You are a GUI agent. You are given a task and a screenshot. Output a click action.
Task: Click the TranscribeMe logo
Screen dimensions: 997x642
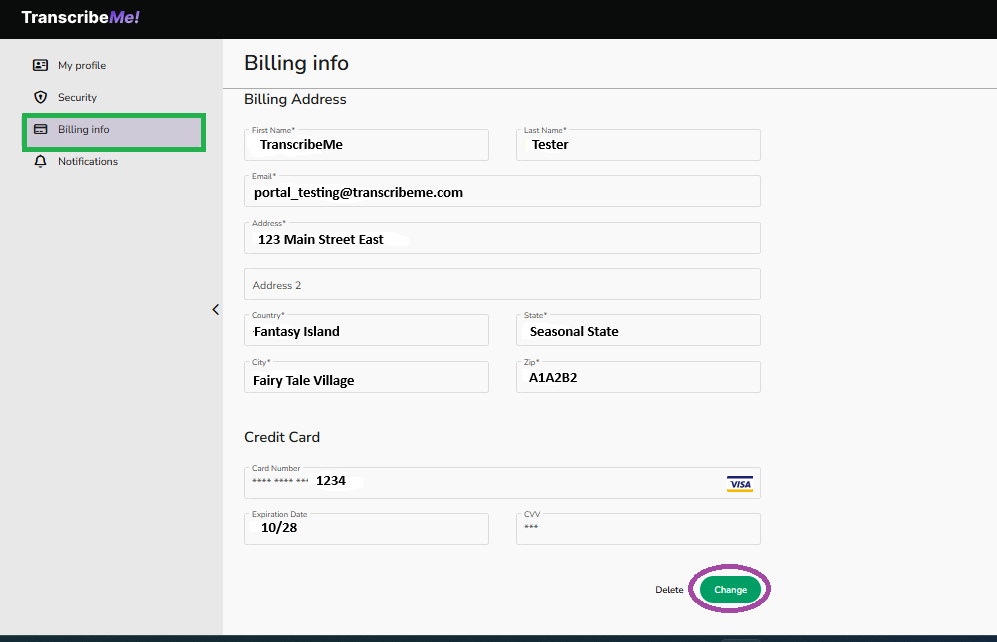[80, 17]
